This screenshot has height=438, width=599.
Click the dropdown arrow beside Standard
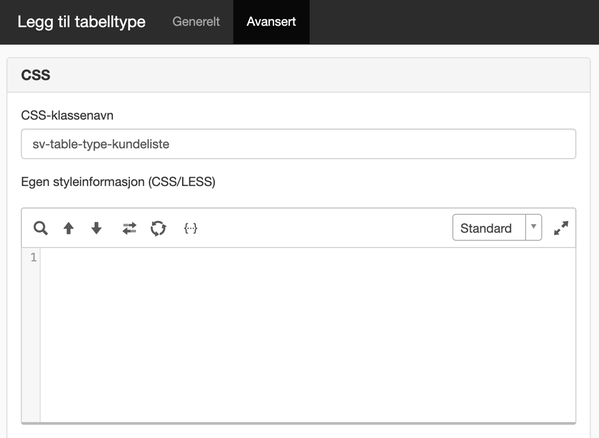[x=534, y=227]
